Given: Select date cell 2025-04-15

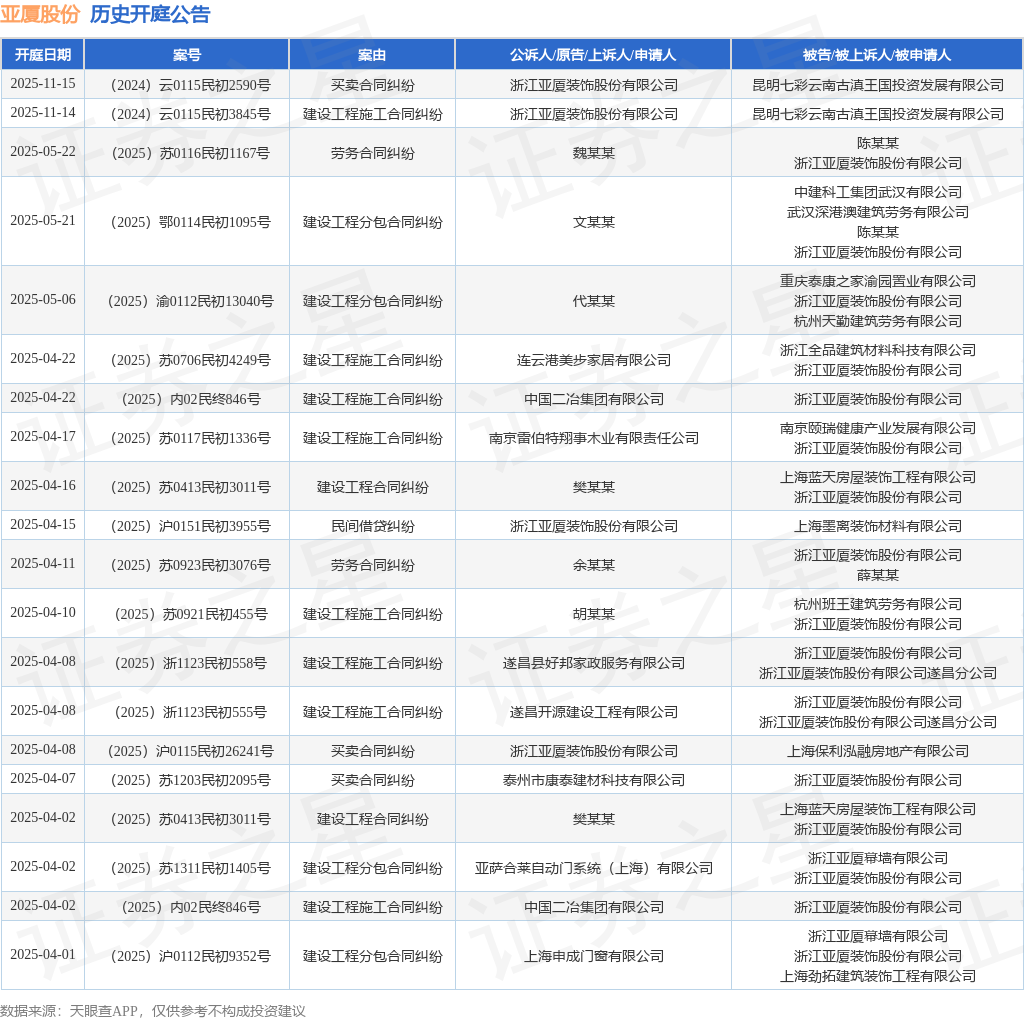Looking at the screenshot, I should pos(42,524).
